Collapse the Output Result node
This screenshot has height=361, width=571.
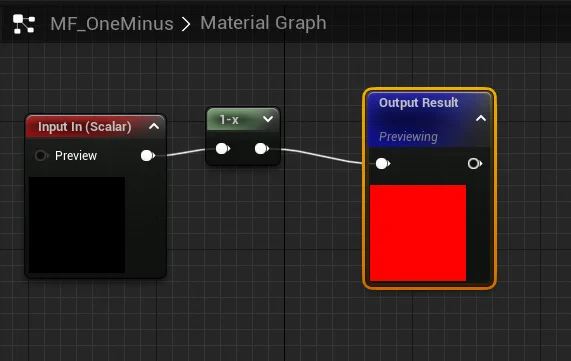pos(481,118)
